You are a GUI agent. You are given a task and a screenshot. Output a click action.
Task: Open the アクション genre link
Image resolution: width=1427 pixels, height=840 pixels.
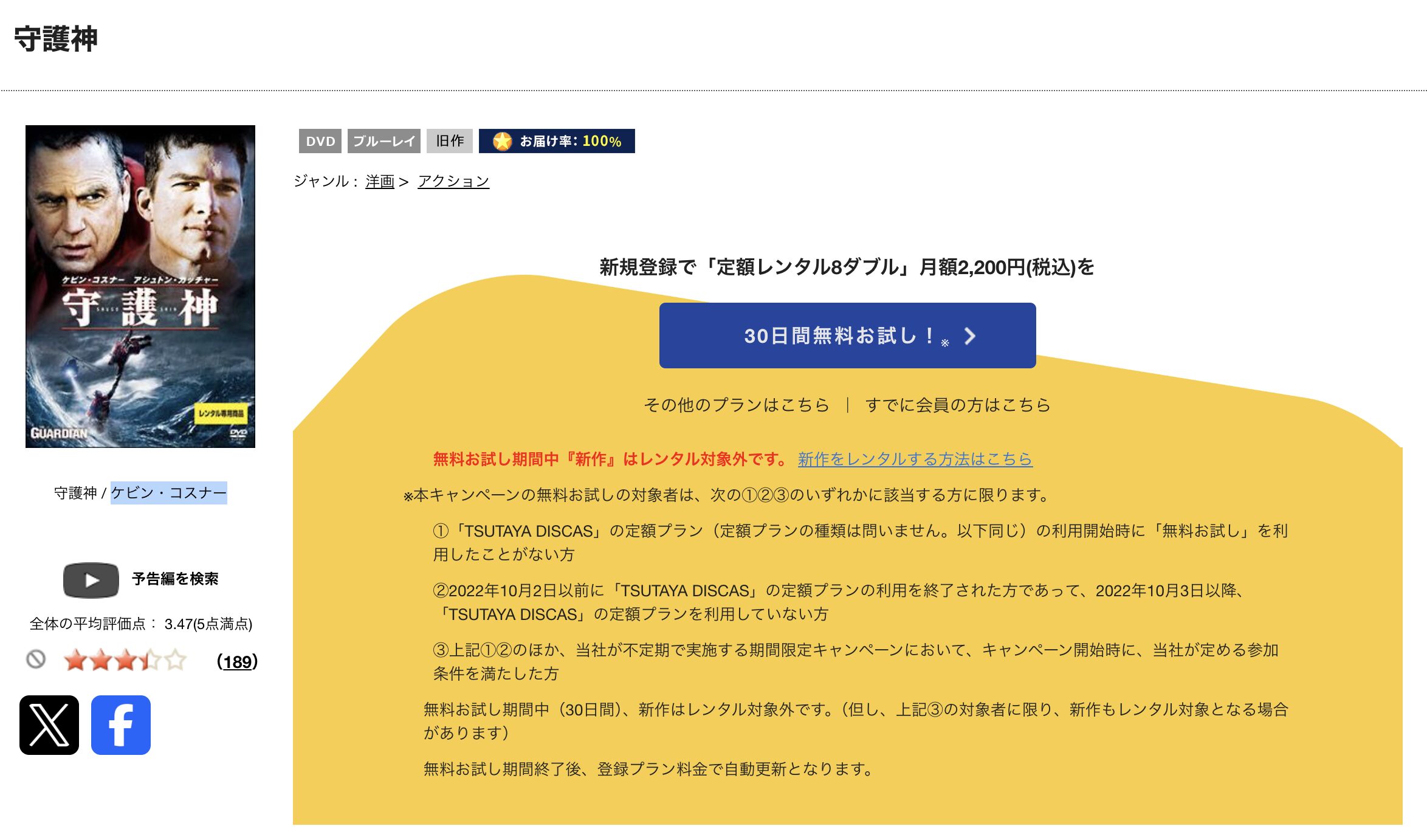click(453, 181)
